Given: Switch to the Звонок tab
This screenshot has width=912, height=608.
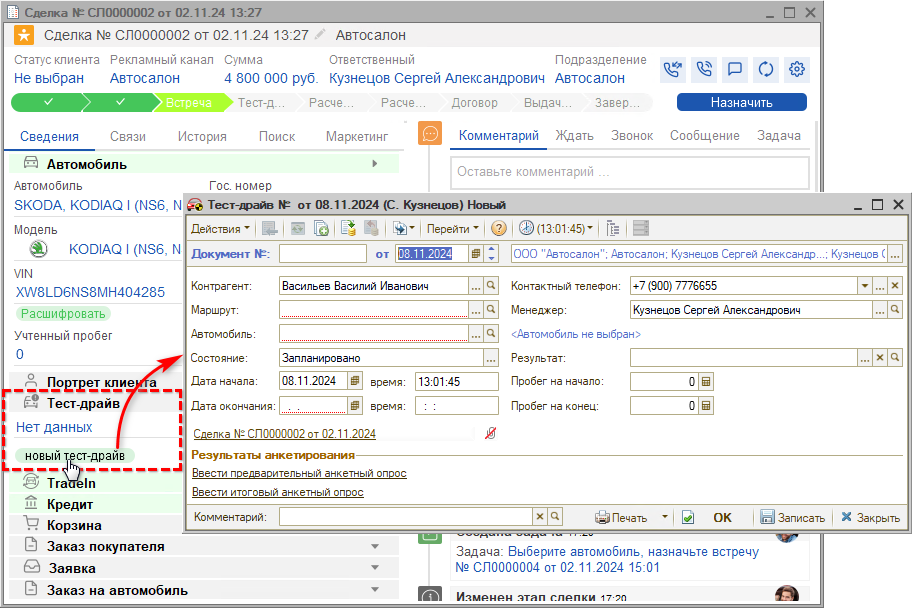Looking at the screenshot, I should pos(632,136).
